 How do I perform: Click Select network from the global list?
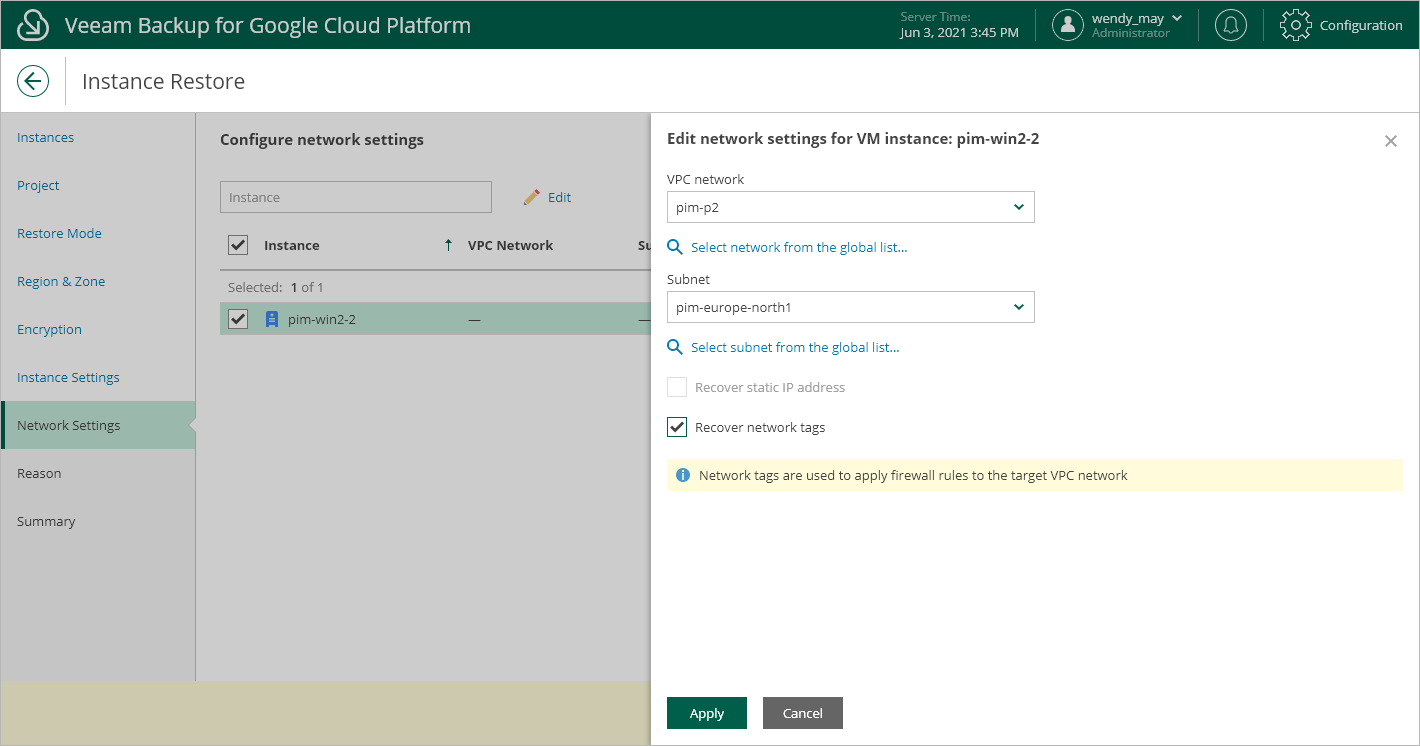click(799, 247)
